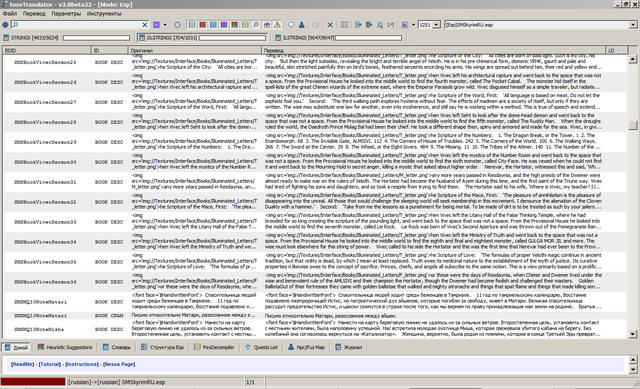Open the Параметры menu
This screenshot has width=640, height=389.
(66, 13)
